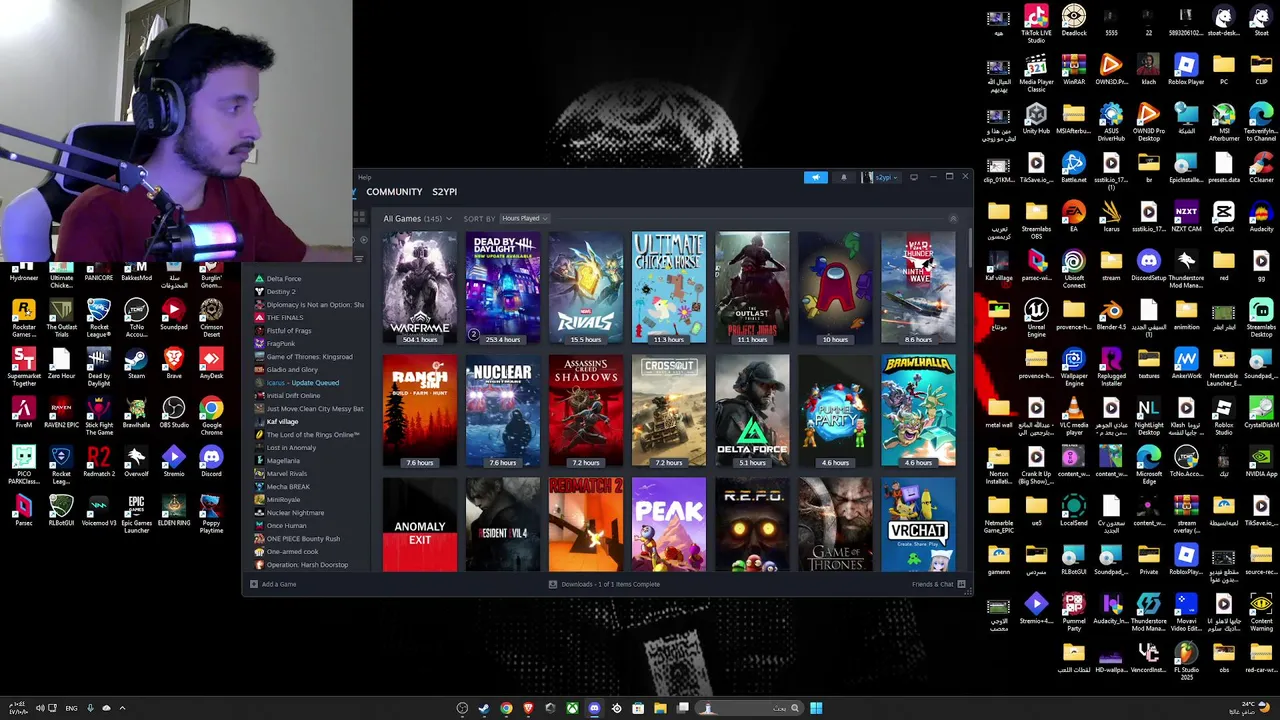
Task: Open WinRAR desktop icon
Action: (x=1073, y=70)
